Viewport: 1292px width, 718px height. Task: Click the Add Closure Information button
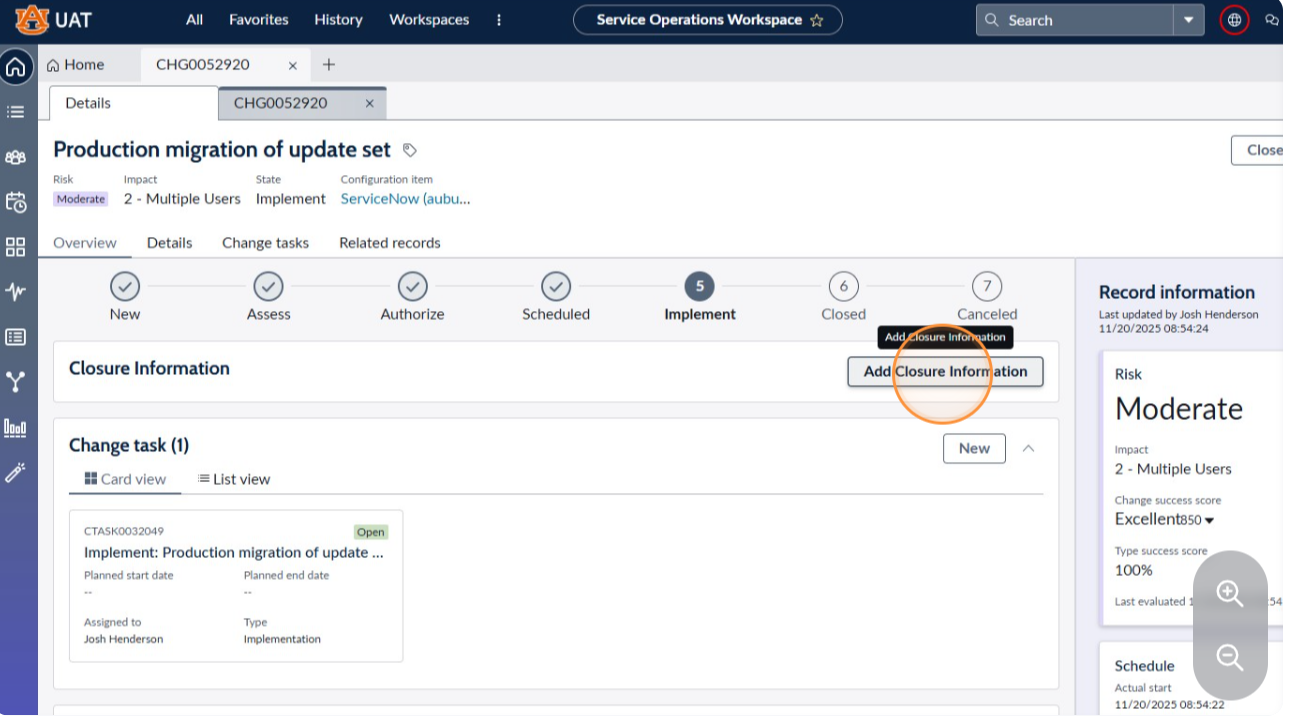point(945,372)
